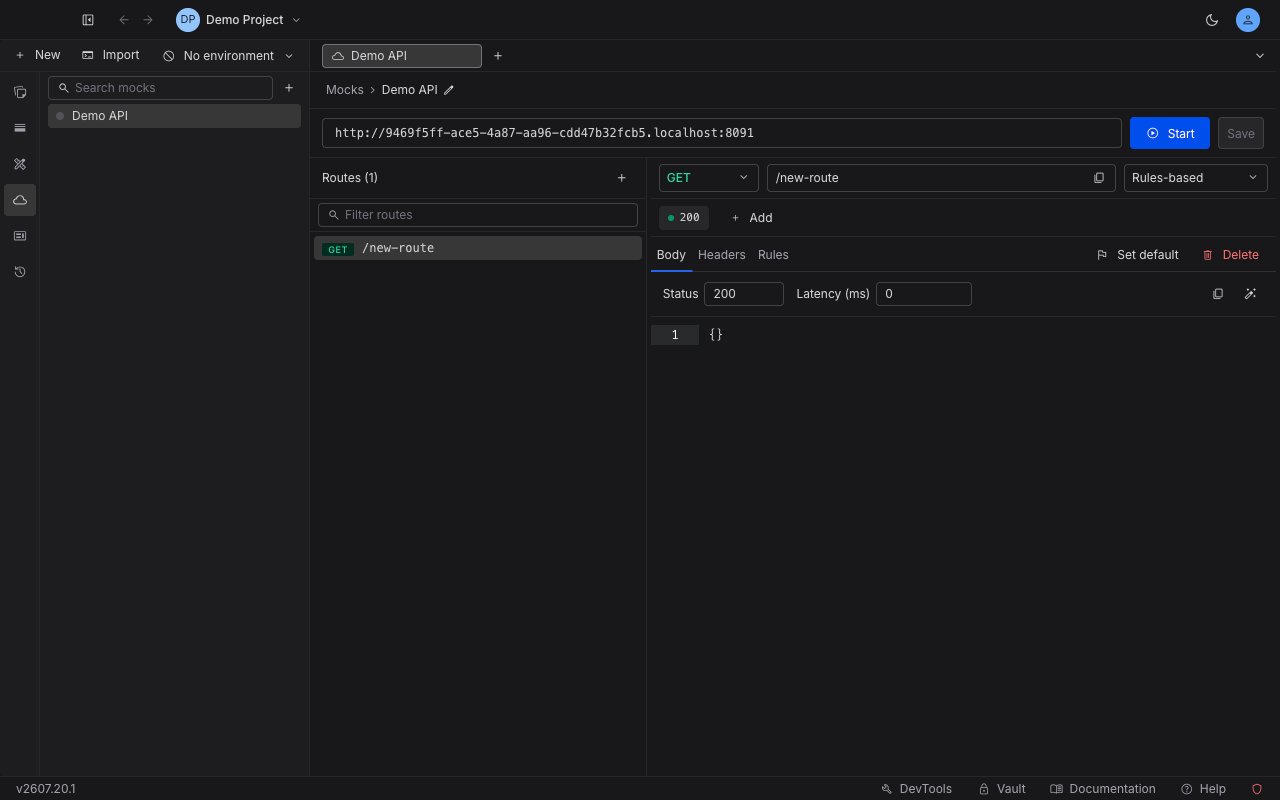
Task: Switch to the Rules tab
Action: [x=773, y=255]
